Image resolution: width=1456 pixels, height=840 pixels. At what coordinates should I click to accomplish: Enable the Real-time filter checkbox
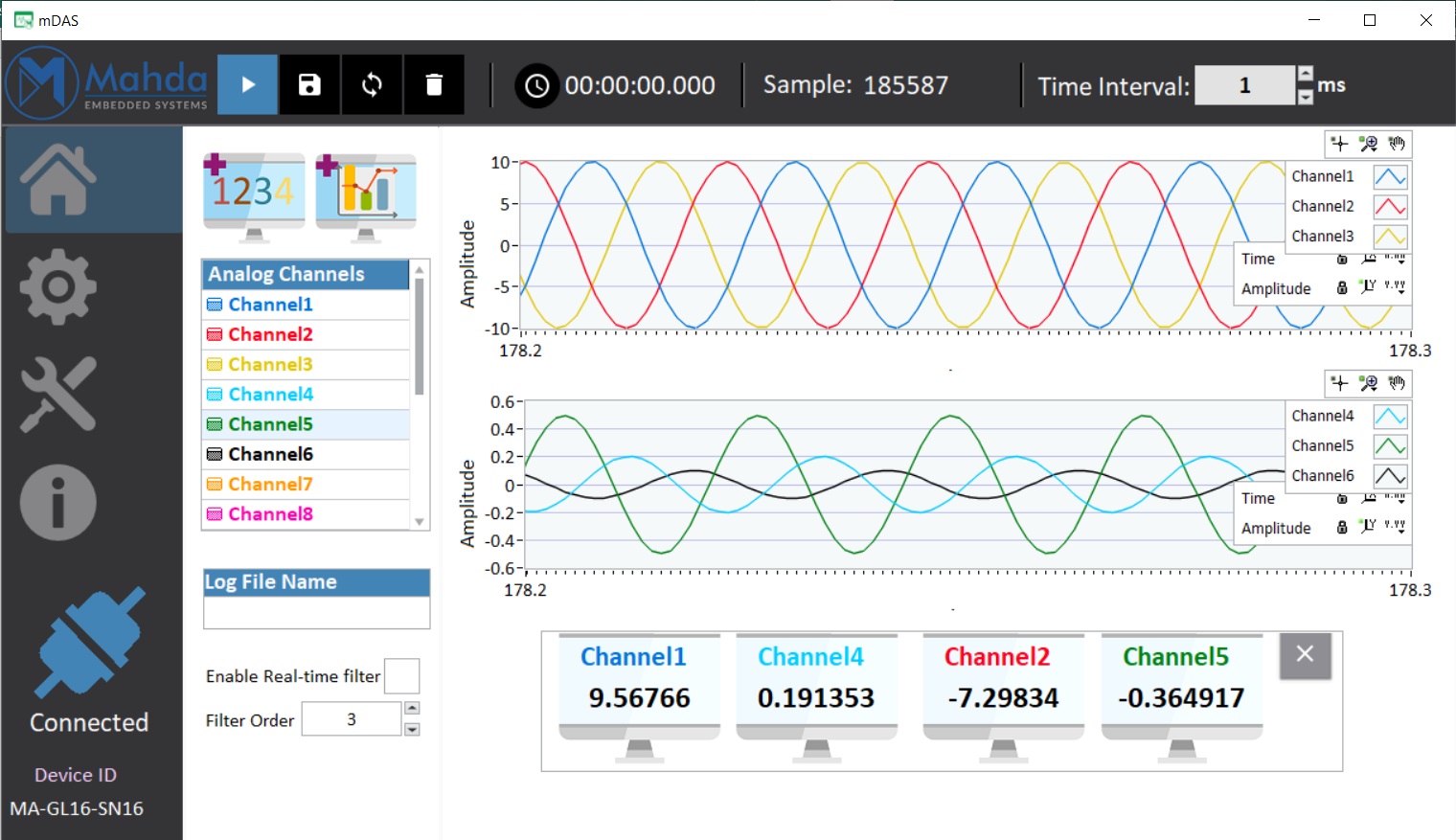click(402, 676)
